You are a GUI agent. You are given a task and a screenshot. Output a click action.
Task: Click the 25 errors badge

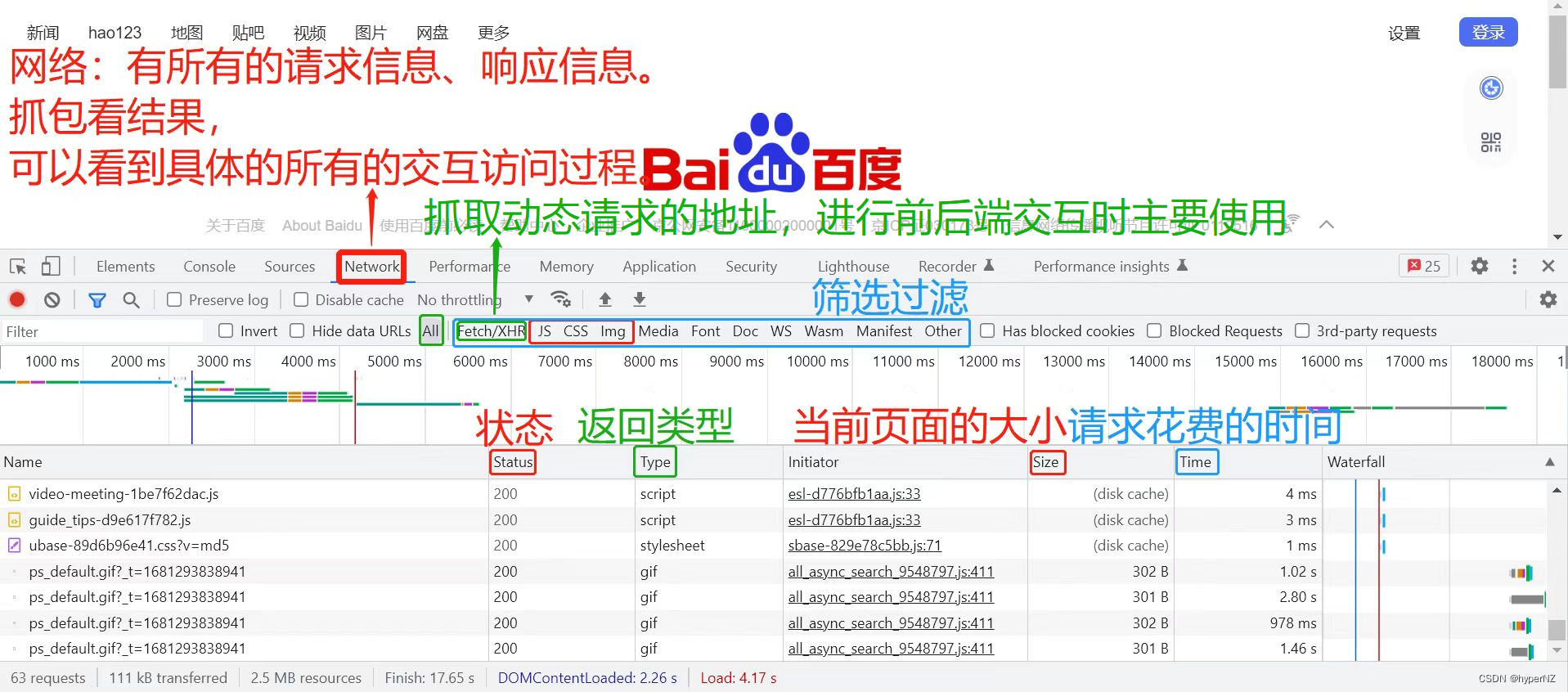(1424, 266)
